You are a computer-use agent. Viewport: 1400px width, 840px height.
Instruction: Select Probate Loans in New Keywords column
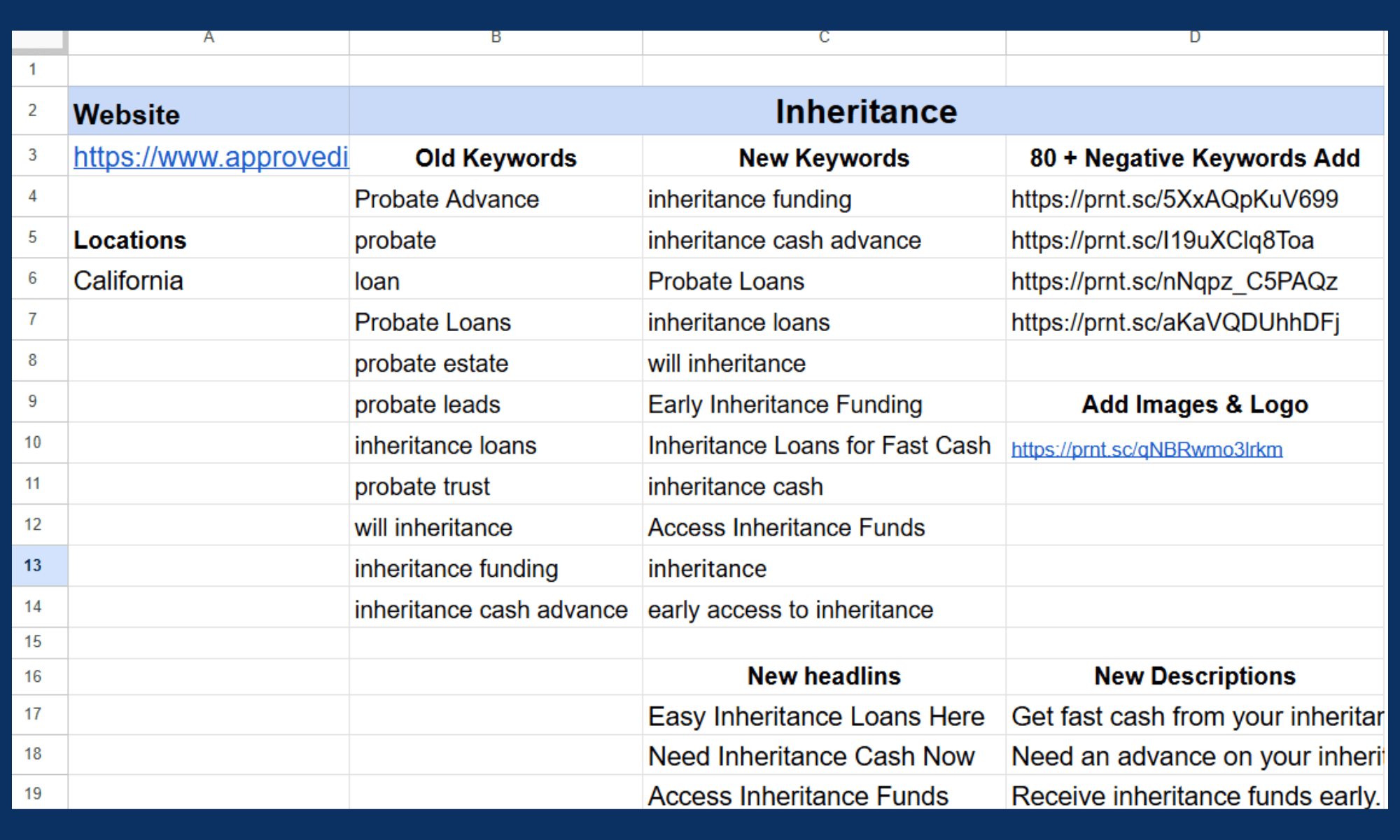click(x=824, y=279)
